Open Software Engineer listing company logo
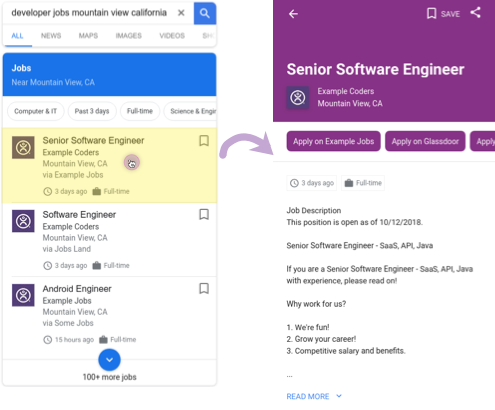495x410 pixels. click(x=23, y=221)
